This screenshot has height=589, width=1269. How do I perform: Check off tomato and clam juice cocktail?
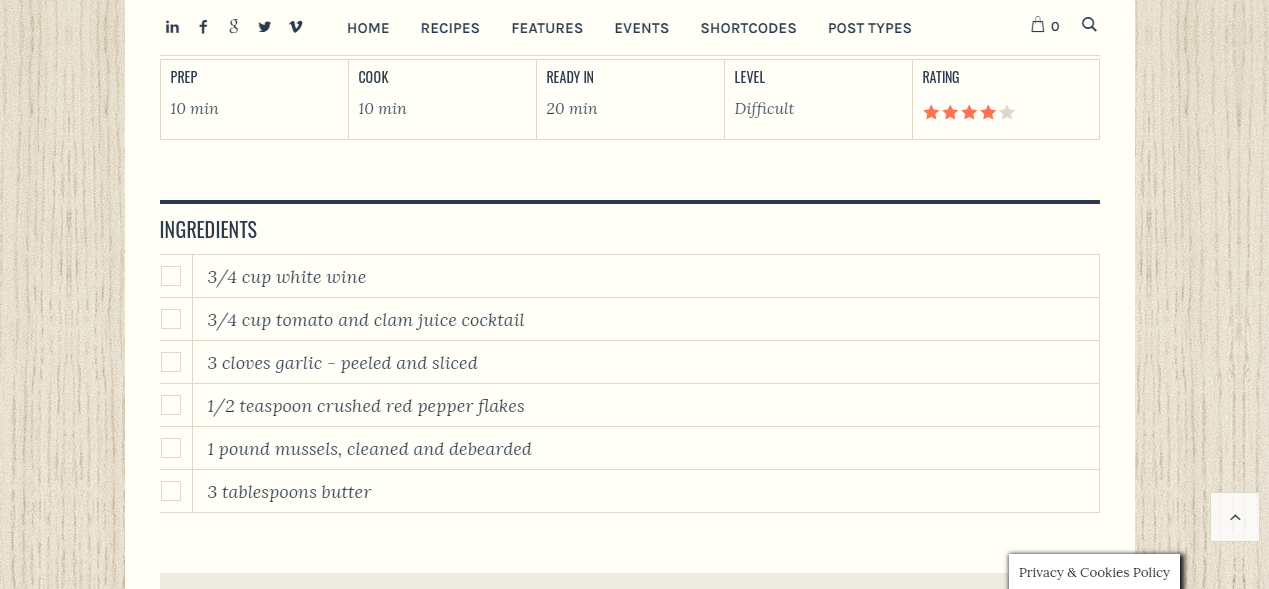[171, 319]
